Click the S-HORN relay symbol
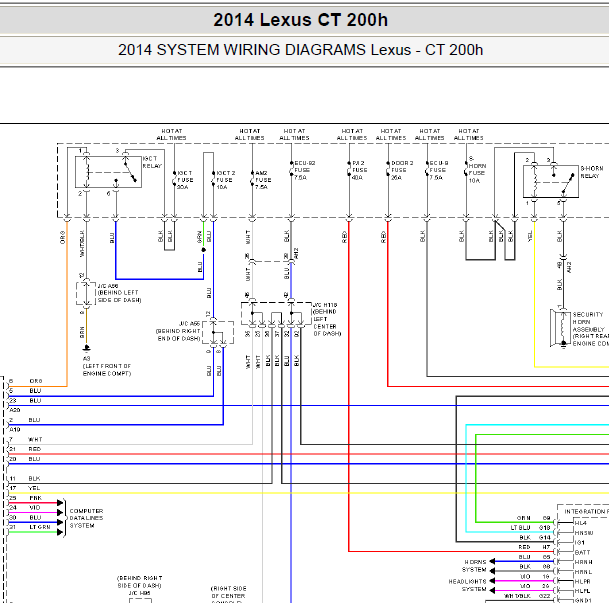This screenshot has height=603, width=609. pyautogui.click(x=551, y=181)
